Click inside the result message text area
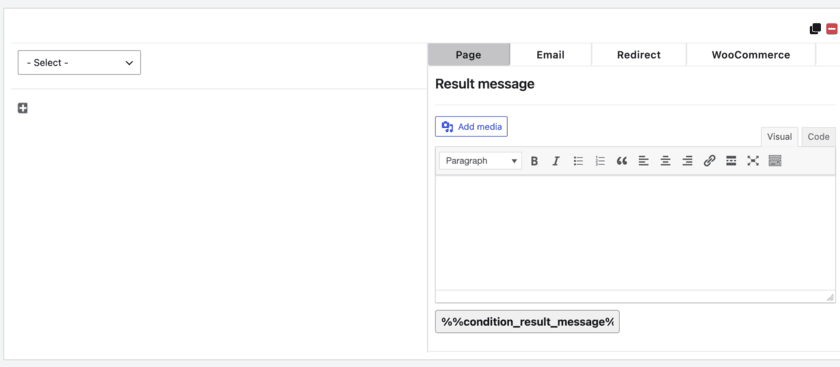Image resolution: width=840 pixels, height=367 pixels. pos(635,233)
